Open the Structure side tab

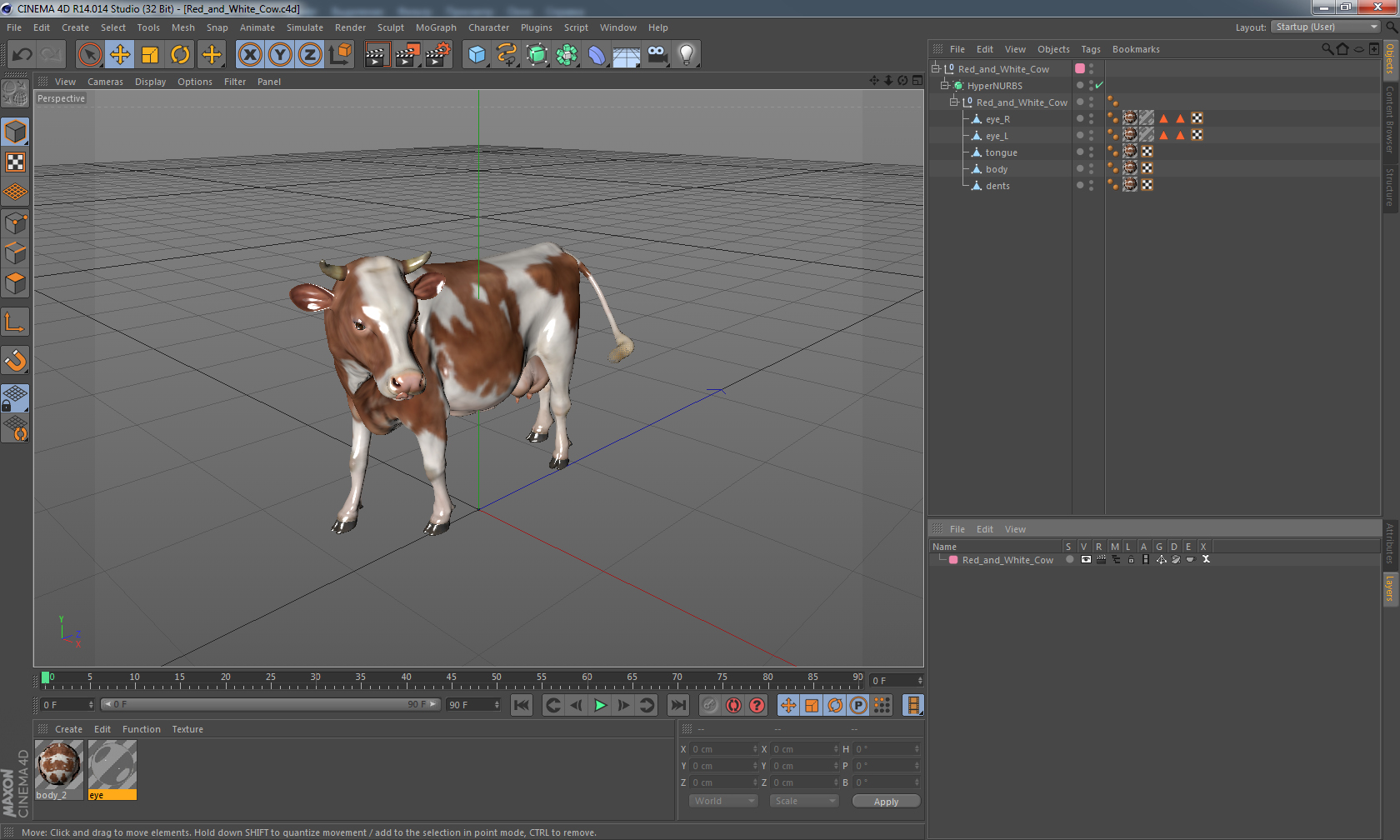(1390, 187)
